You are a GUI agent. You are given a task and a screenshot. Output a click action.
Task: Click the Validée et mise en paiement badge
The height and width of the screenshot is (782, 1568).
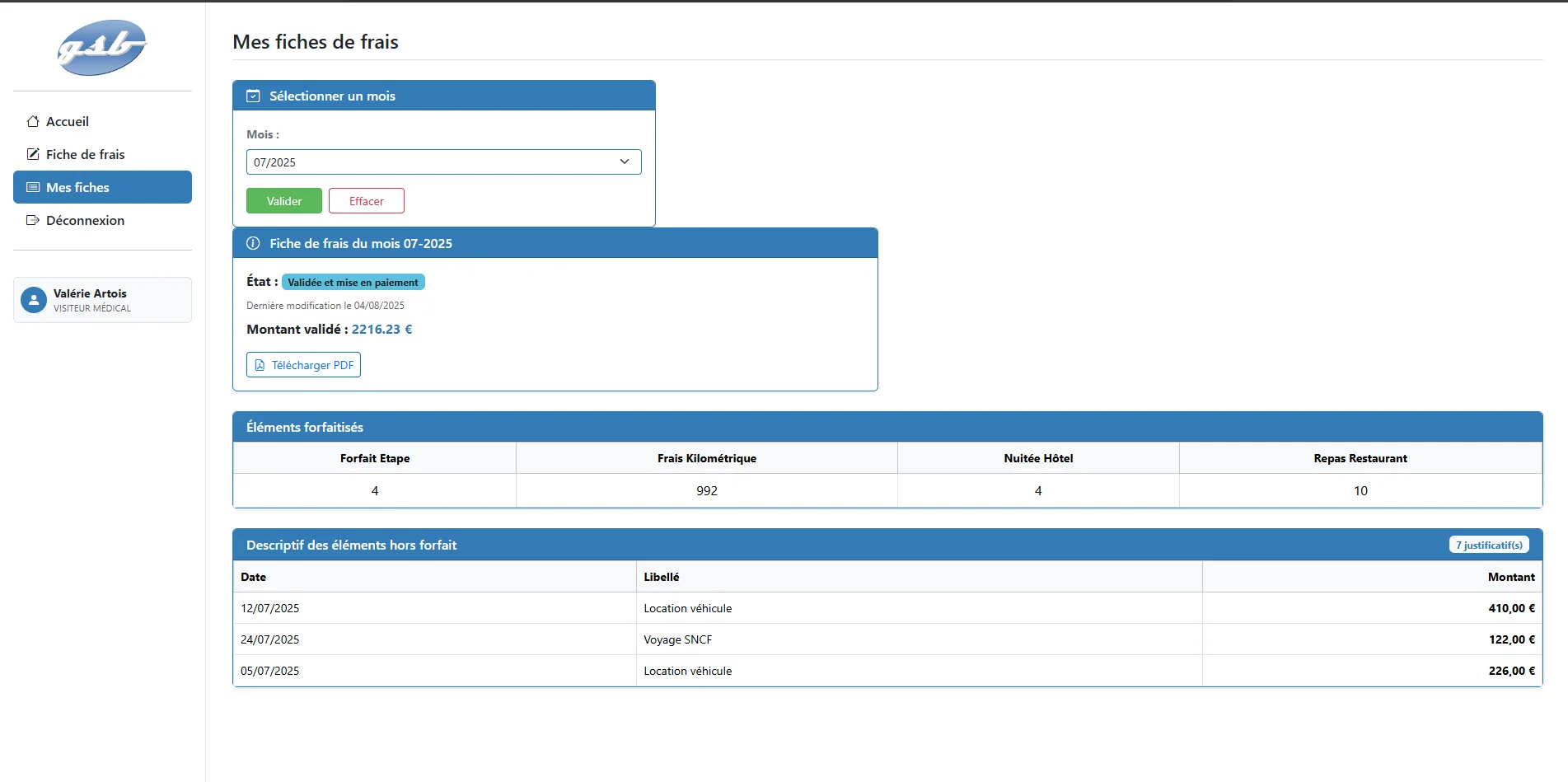tap(353, 282)
